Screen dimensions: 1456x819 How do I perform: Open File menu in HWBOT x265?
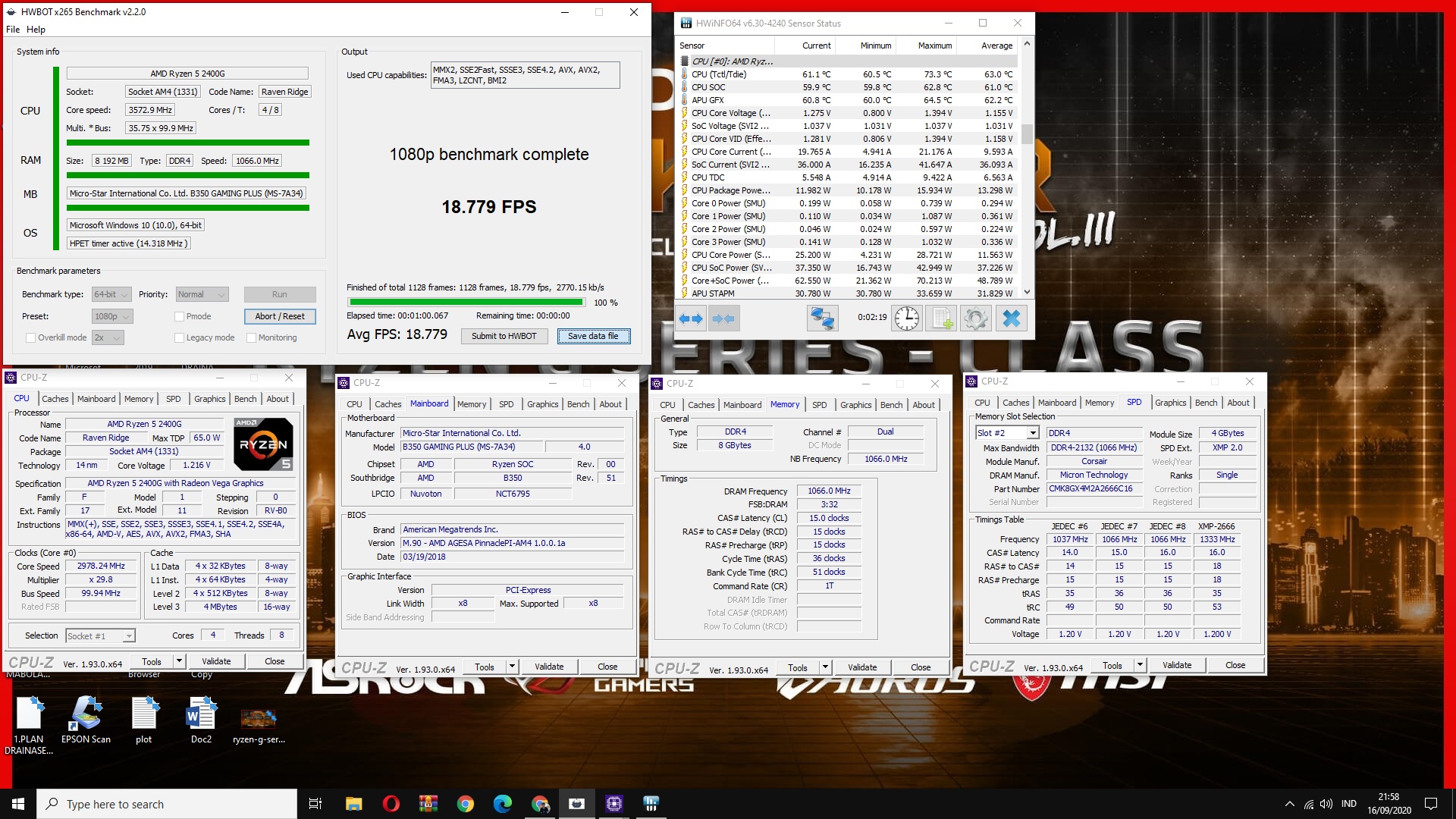click(x=13, y=30)
